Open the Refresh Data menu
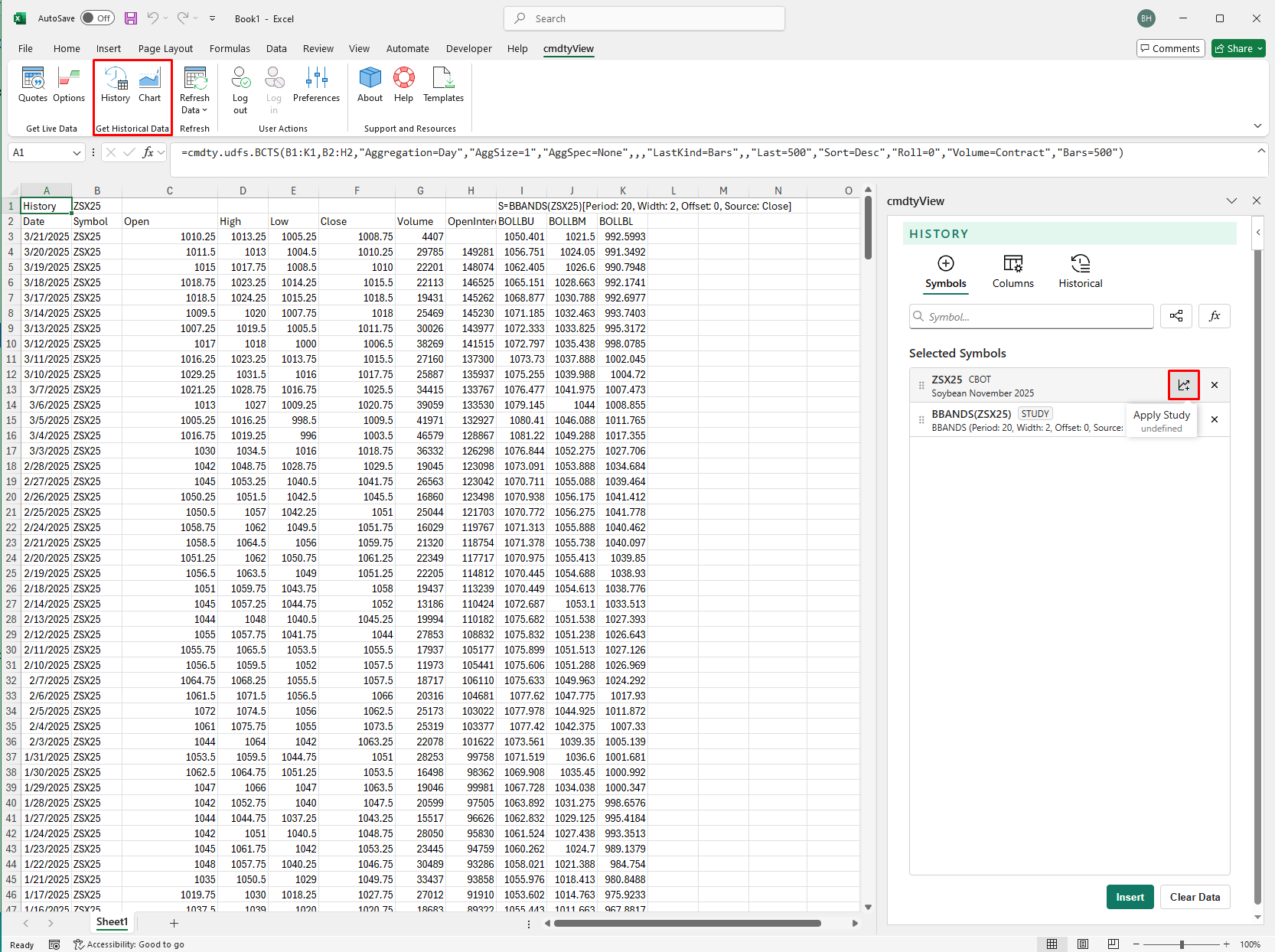Image resolution: width=1275 pixels, height=952 pixels. 194,90
